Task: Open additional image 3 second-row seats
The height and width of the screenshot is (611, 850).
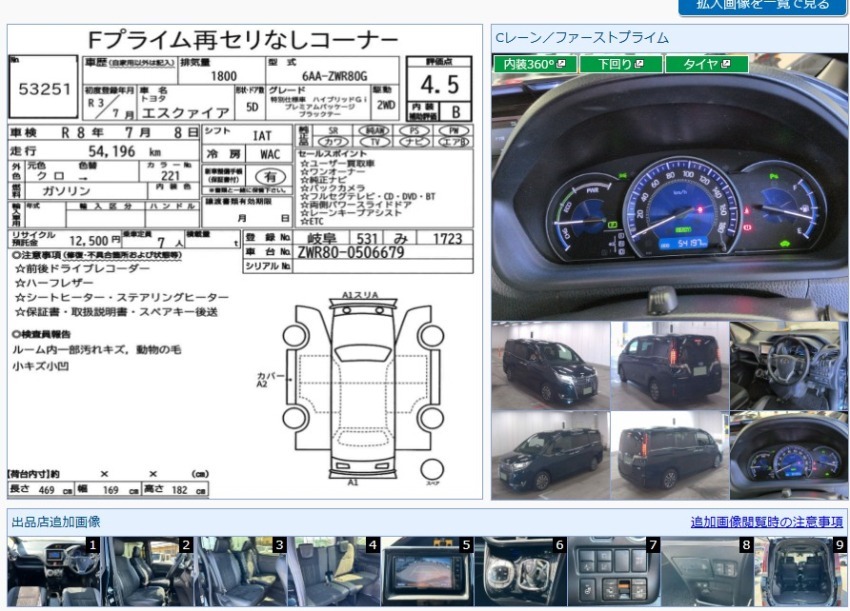Action: pyautogui.click(x=241, y=571)
